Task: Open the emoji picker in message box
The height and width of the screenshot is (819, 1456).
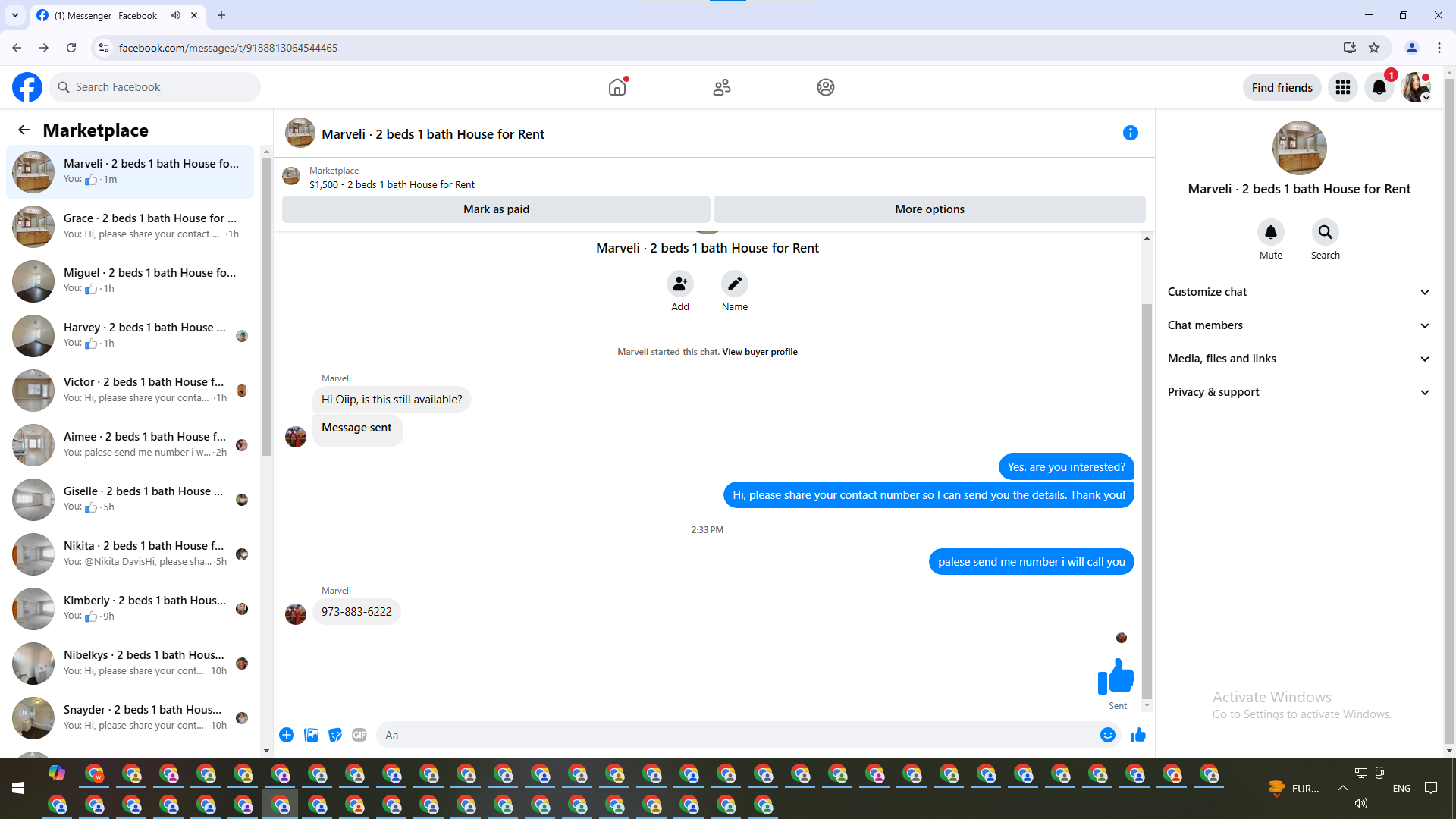Action: pyautogui.click(x=1107, y=735)
